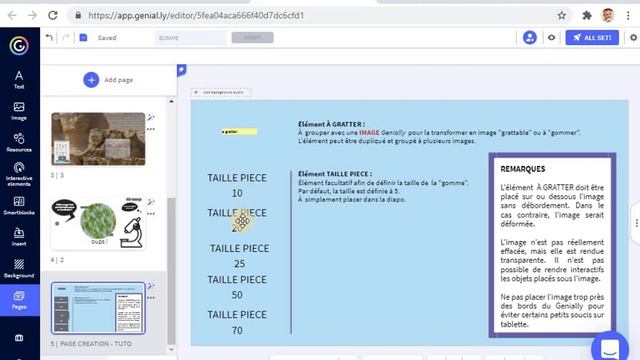Preview the genially with eye icon
Viewport: 640px width, 360px height.
click(x=551, y=38)
